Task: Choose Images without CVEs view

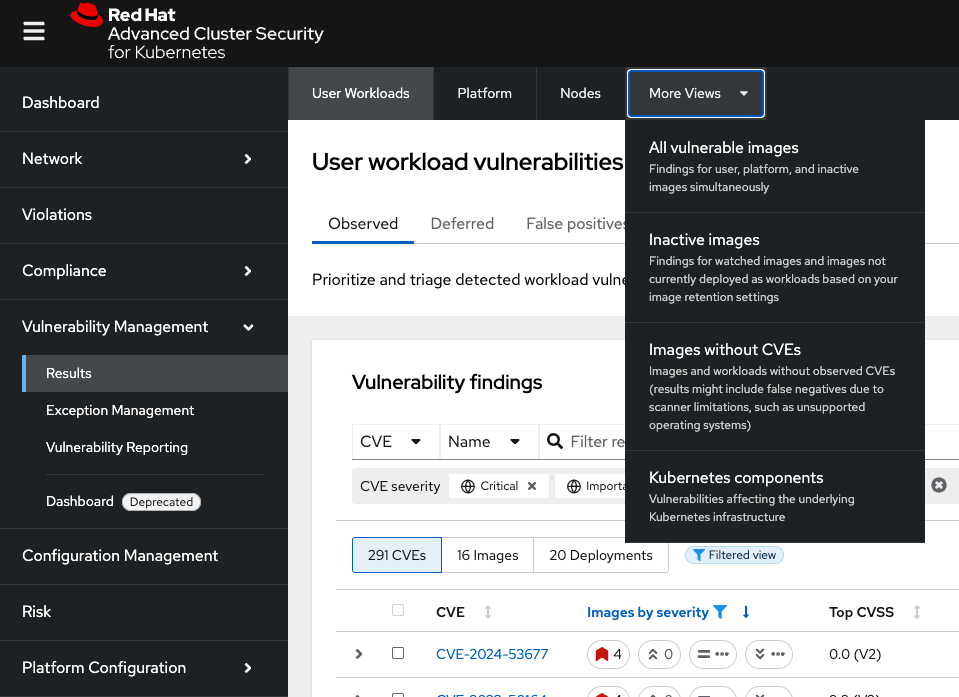Action: click(x=775, y=386)
